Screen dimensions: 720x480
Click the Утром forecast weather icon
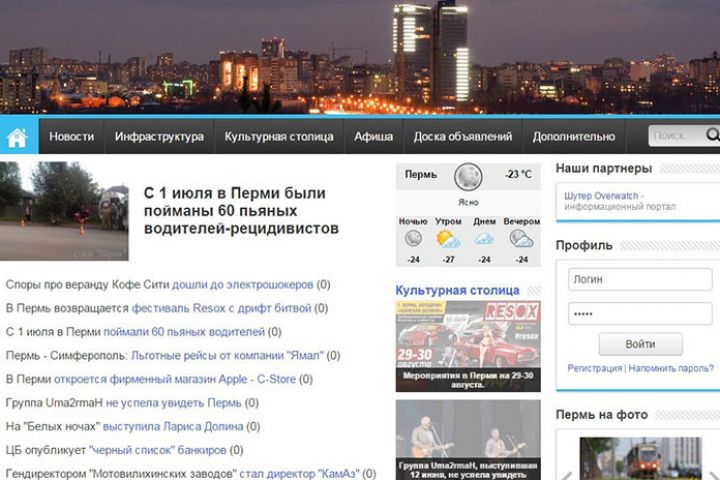click(x=448, y=239)
